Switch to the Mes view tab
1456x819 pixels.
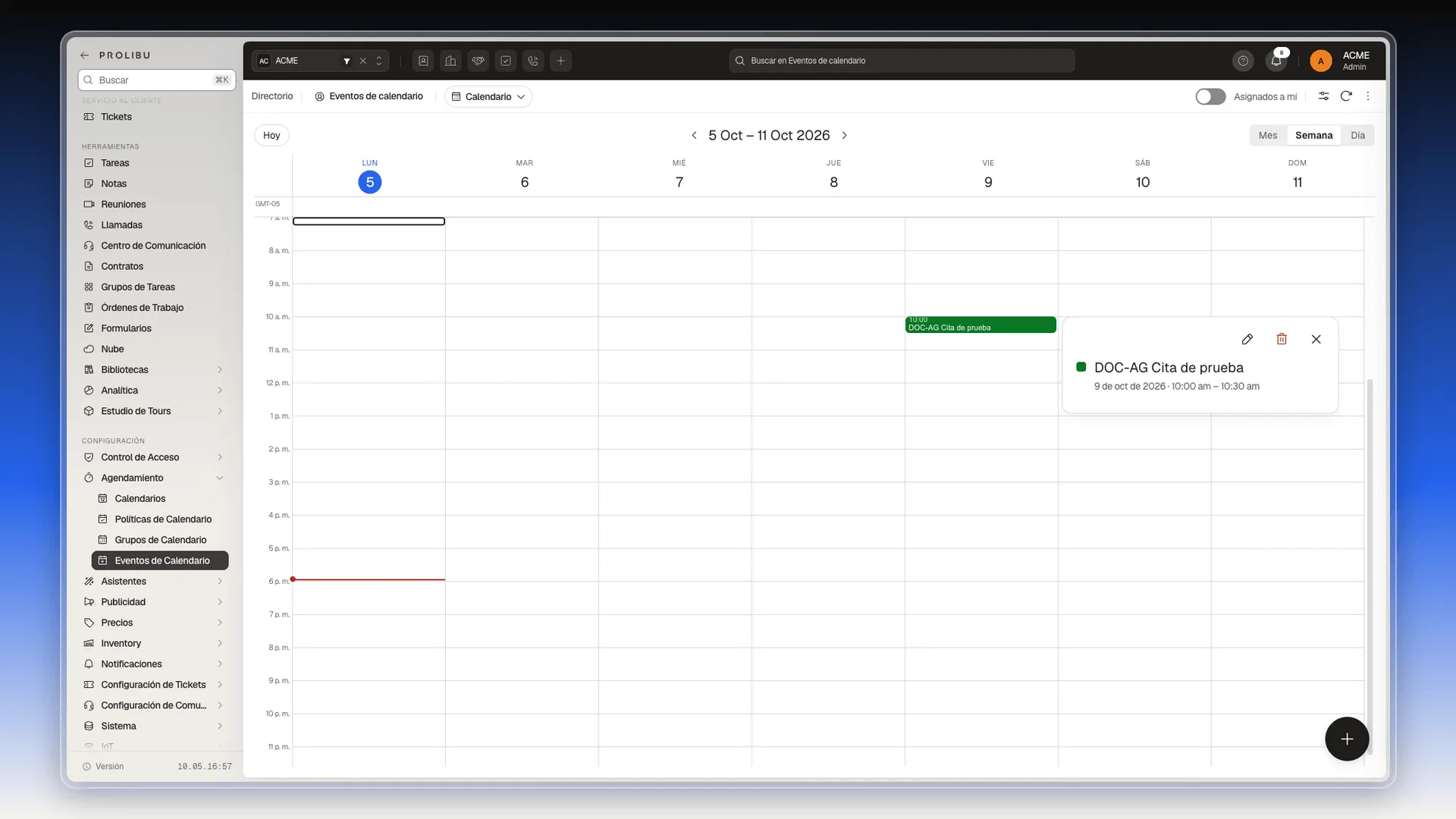point(1268,135)
